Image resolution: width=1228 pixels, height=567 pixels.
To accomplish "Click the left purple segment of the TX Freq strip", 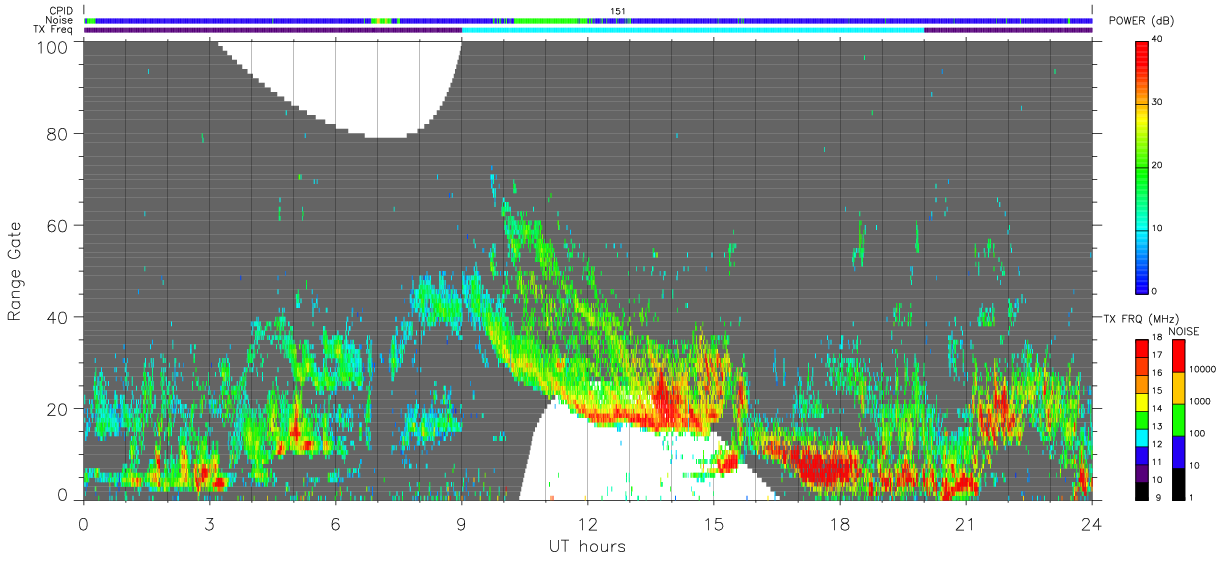I will click(x=273, y=30).
